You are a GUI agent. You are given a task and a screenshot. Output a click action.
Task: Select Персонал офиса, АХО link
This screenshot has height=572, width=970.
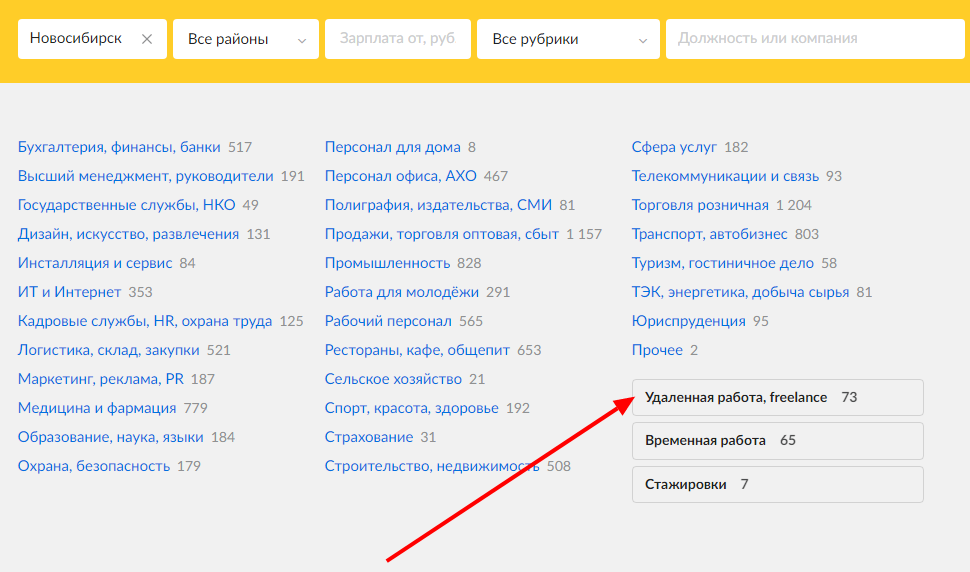401,176
